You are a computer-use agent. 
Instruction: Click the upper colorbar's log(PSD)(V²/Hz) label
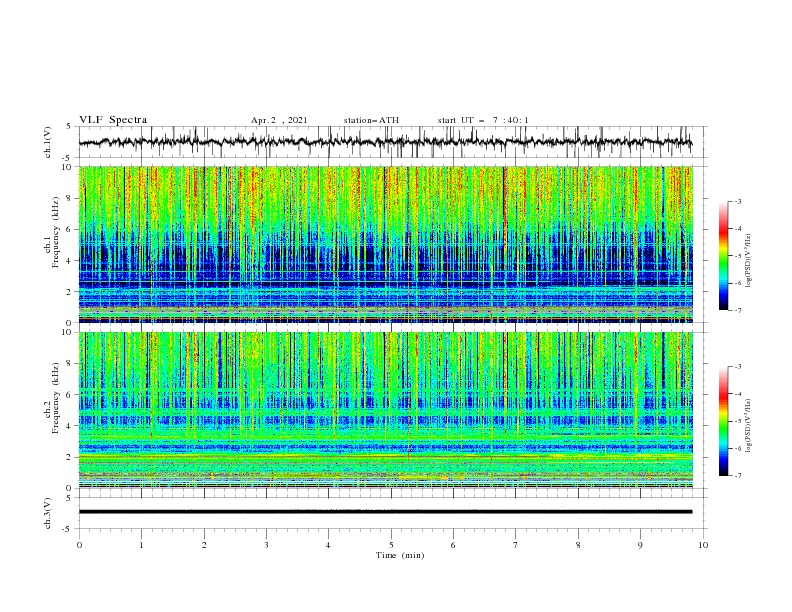click(x=749, y=261)
